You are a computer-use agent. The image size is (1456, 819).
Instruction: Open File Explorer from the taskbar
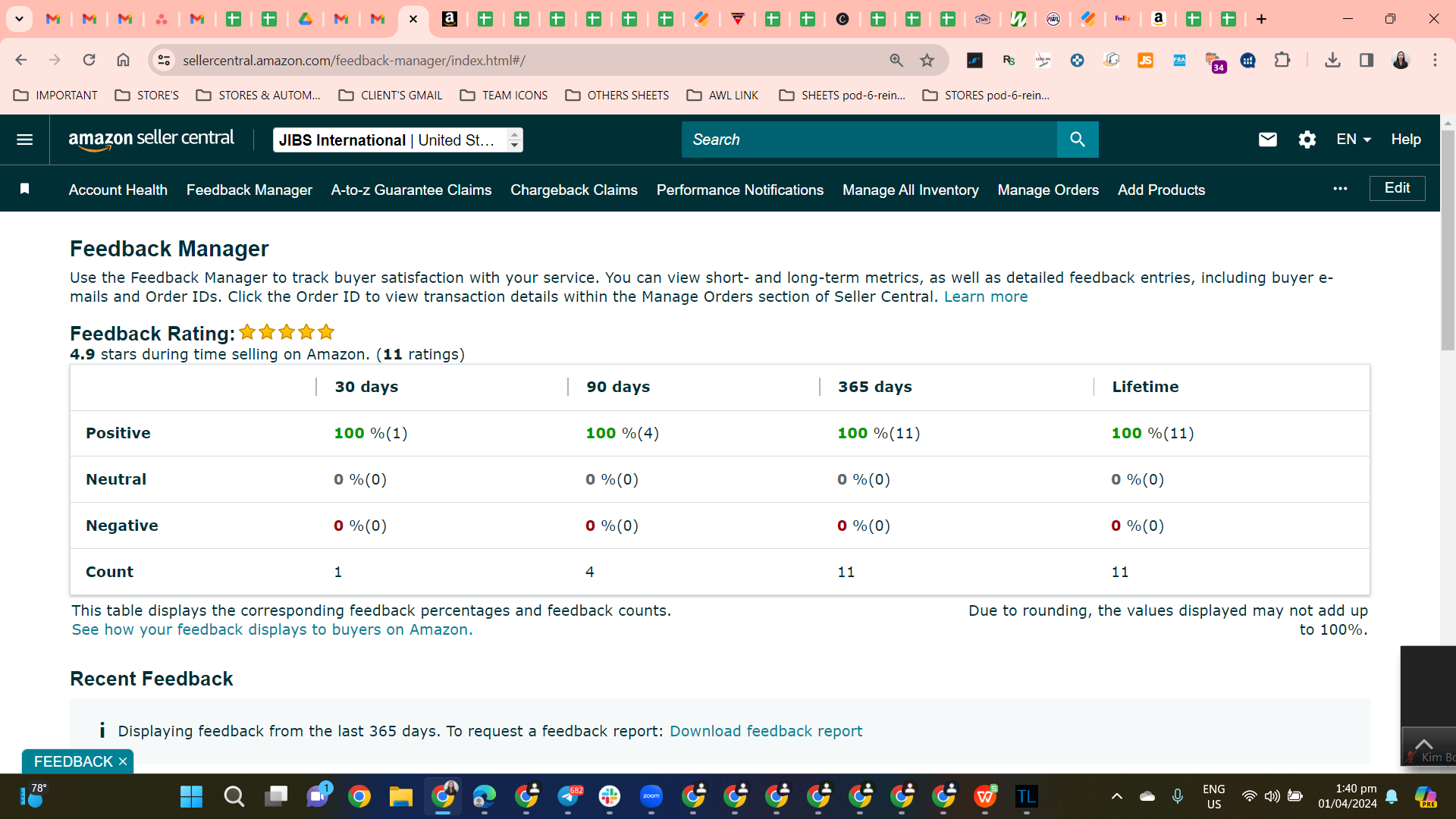pyautogui.click(x=400, y=796)
